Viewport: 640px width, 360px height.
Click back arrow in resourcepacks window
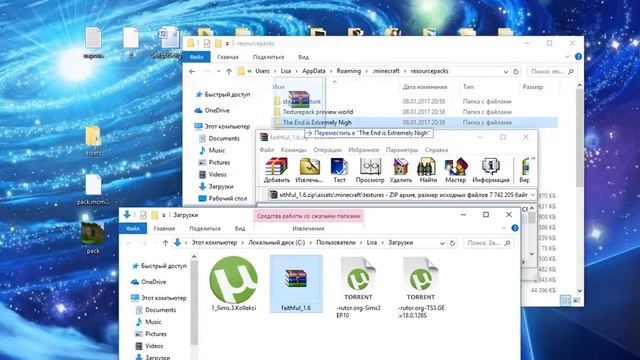pos(192,71)
